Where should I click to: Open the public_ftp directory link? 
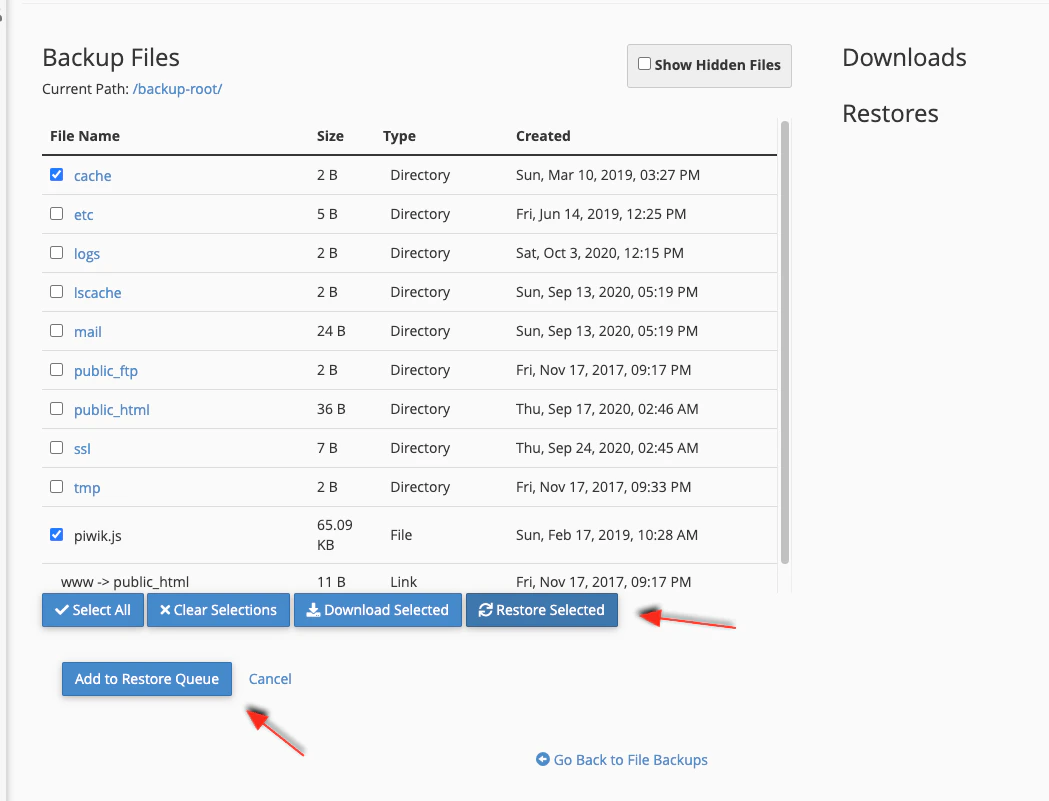[x=106, y=370]
